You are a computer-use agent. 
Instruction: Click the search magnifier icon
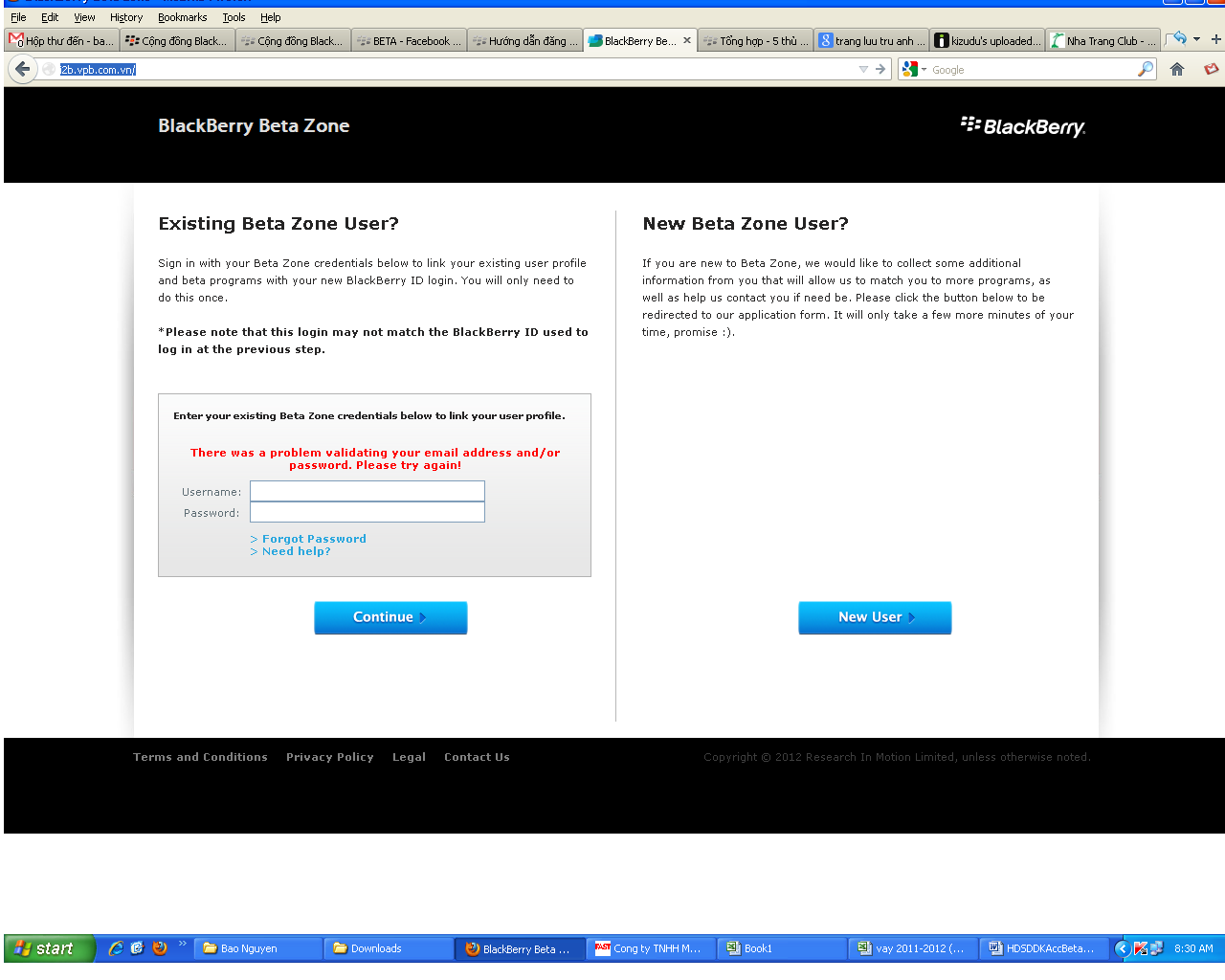tap(1145, 69)
